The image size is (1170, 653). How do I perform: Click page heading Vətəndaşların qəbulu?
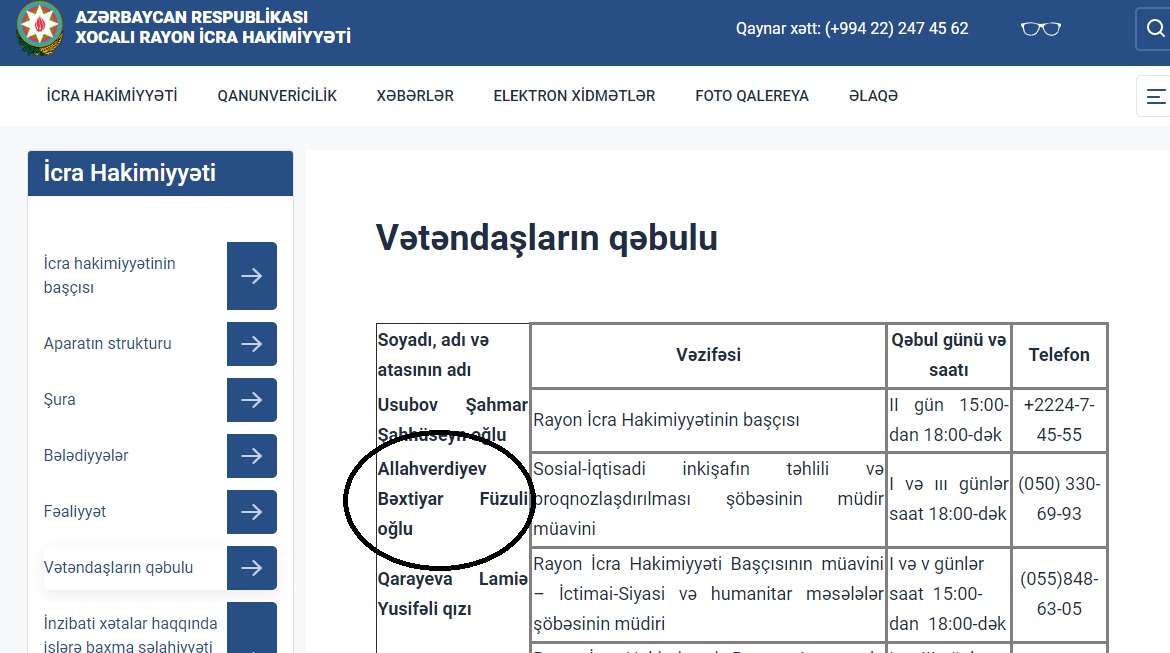(546, 237)
